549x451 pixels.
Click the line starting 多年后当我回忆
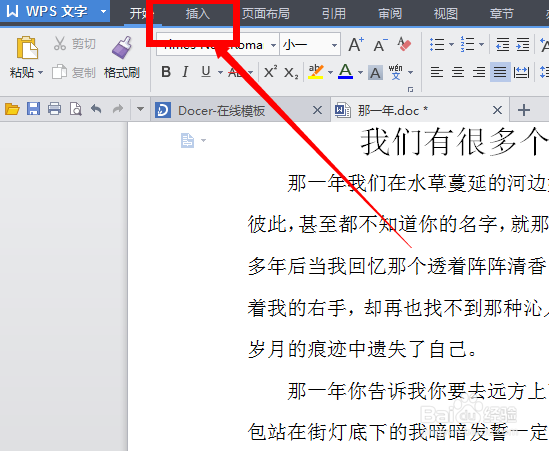coord(398,266)
